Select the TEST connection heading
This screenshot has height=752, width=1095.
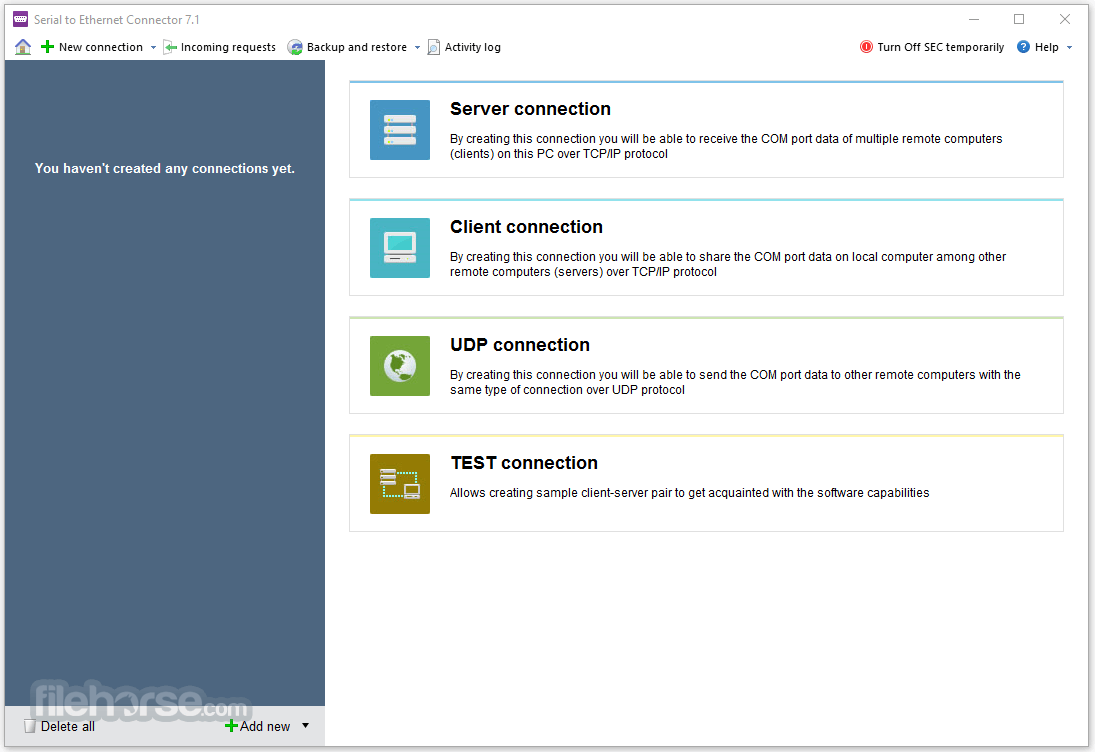[524, 463]
